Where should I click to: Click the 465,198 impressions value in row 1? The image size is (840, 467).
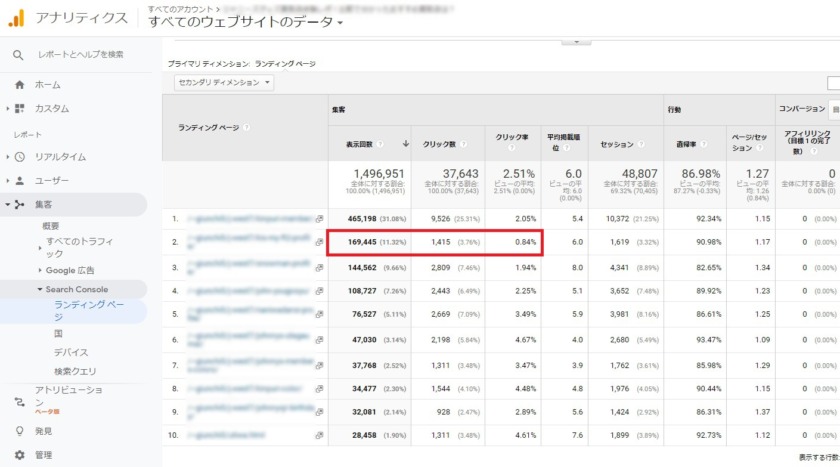[x=362, y=219]
